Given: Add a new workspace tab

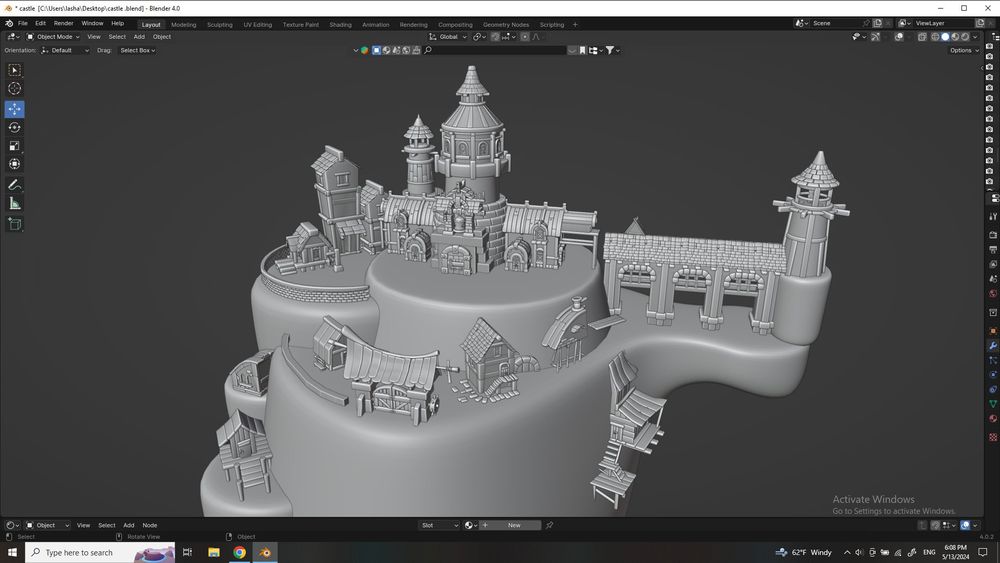Looking at the screenshot, I should click(x=575, y=25).
